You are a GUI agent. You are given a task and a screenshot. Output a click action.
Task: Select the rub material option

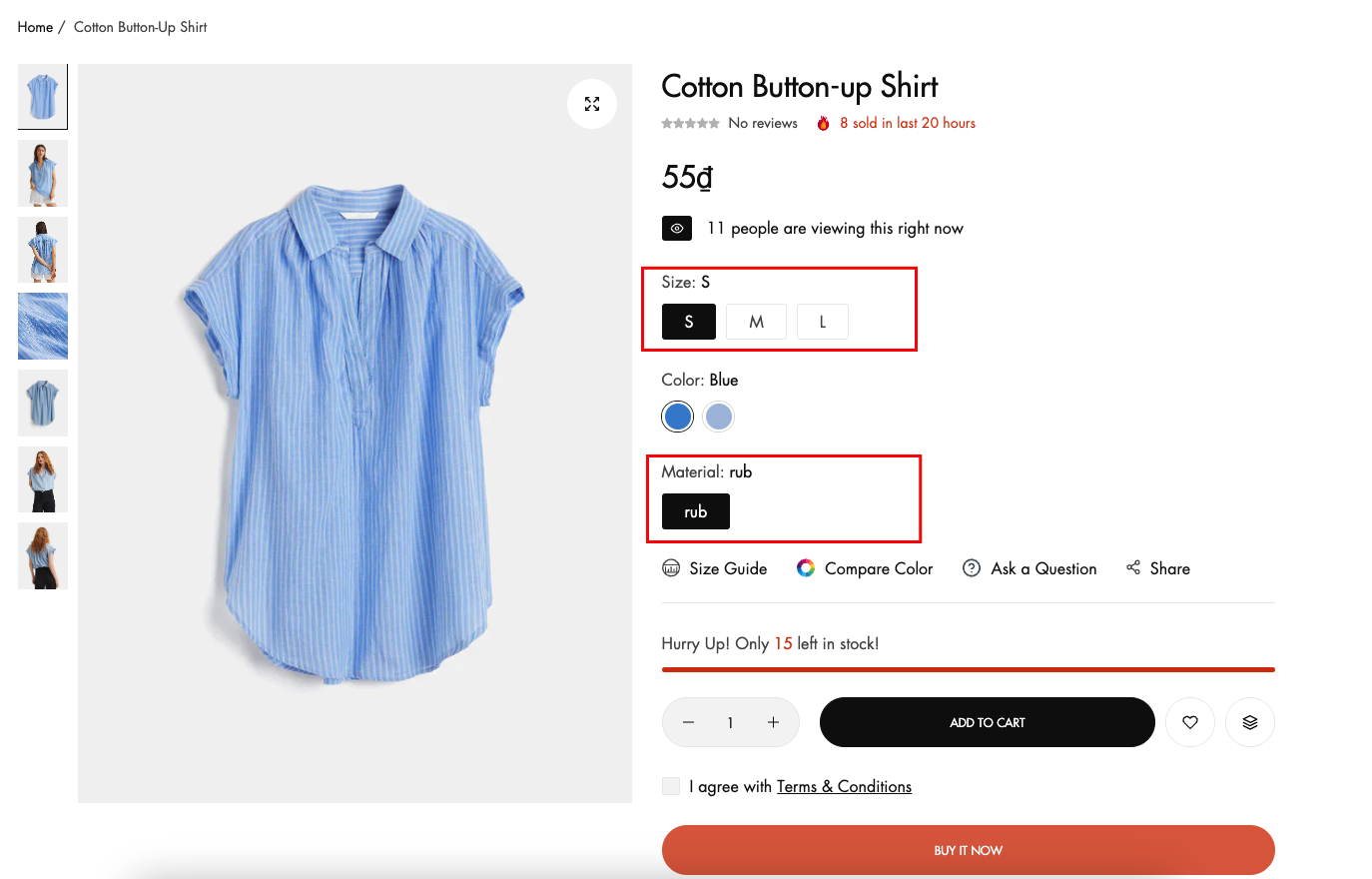pyautogui.click(x=695, y=511)
